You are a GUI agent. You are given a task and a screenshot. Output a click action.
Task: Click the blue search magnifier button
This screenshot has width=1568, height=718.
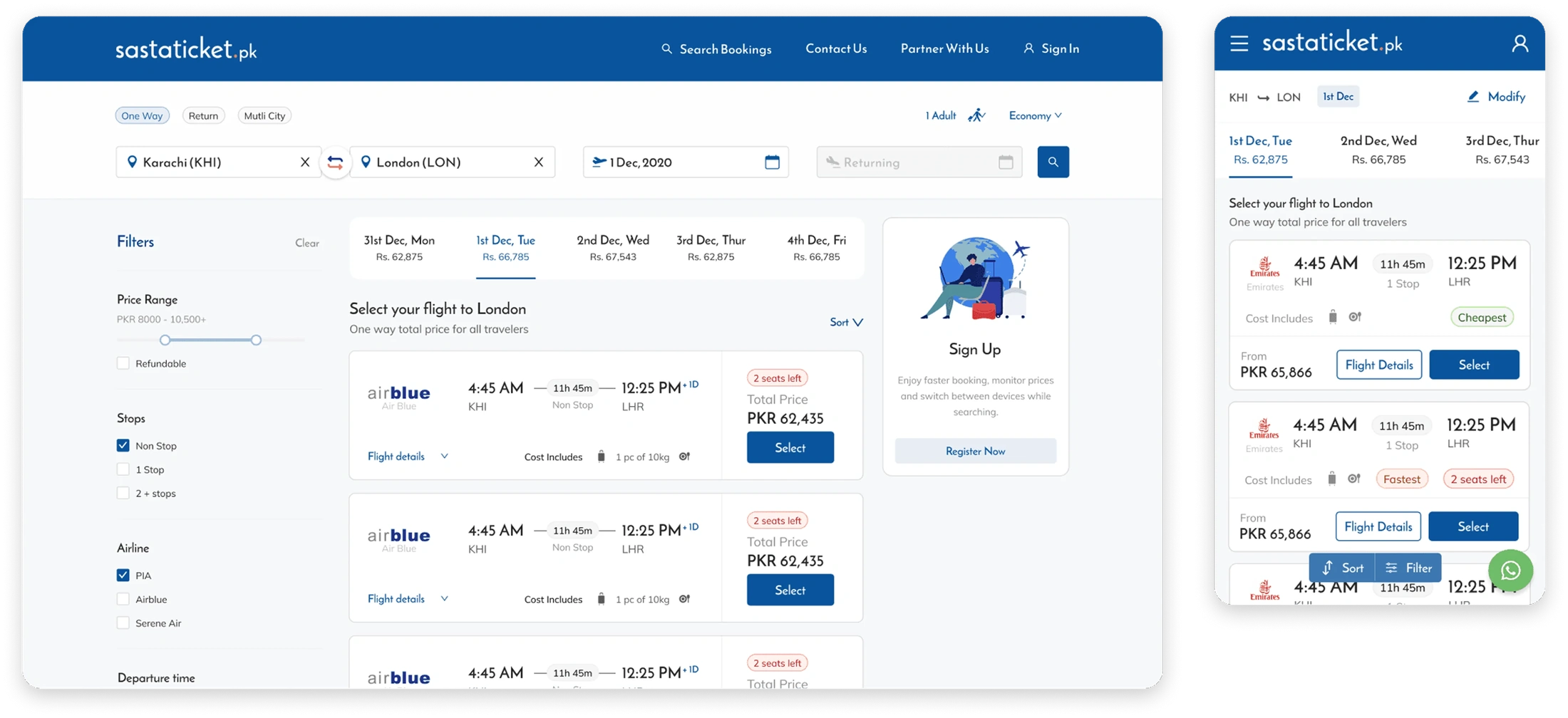[1053, 162]
